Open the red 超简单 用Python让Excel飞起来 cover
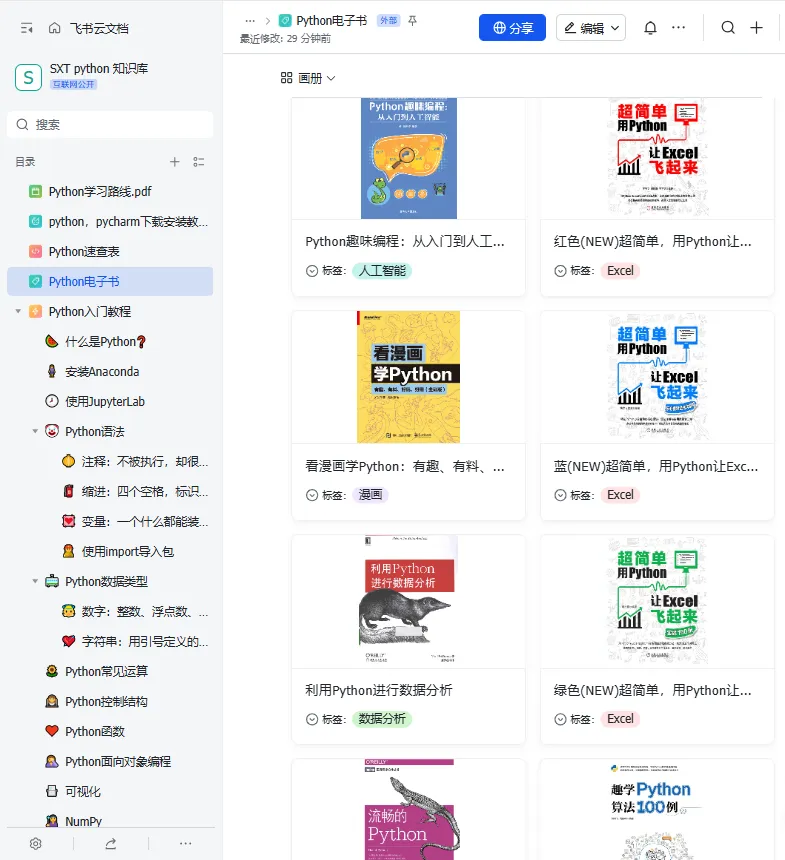785x860 pixels. pyautogui.click(x=658, y=159)
